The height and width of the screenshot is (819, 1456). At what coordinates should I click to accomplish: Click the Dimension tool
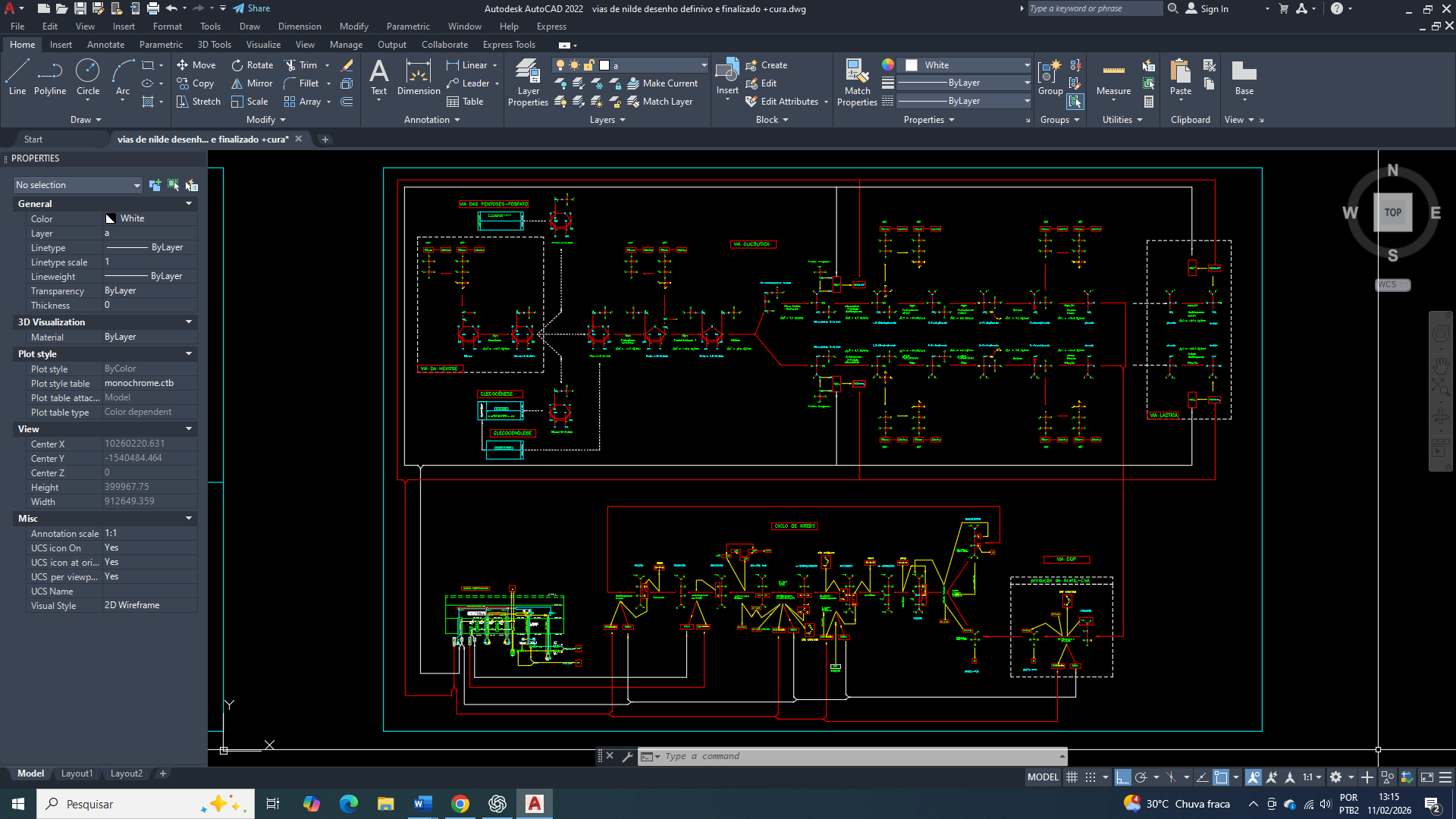[418, 77]
